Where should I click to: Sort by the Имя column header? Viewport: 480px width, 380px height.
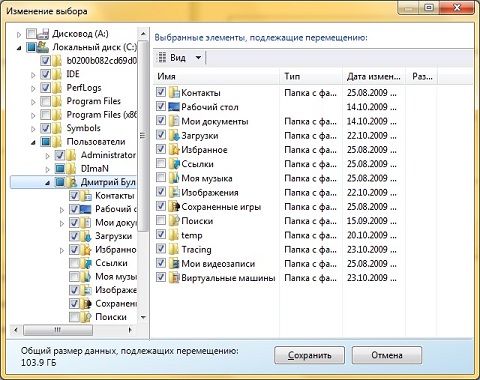coord(216,77)
